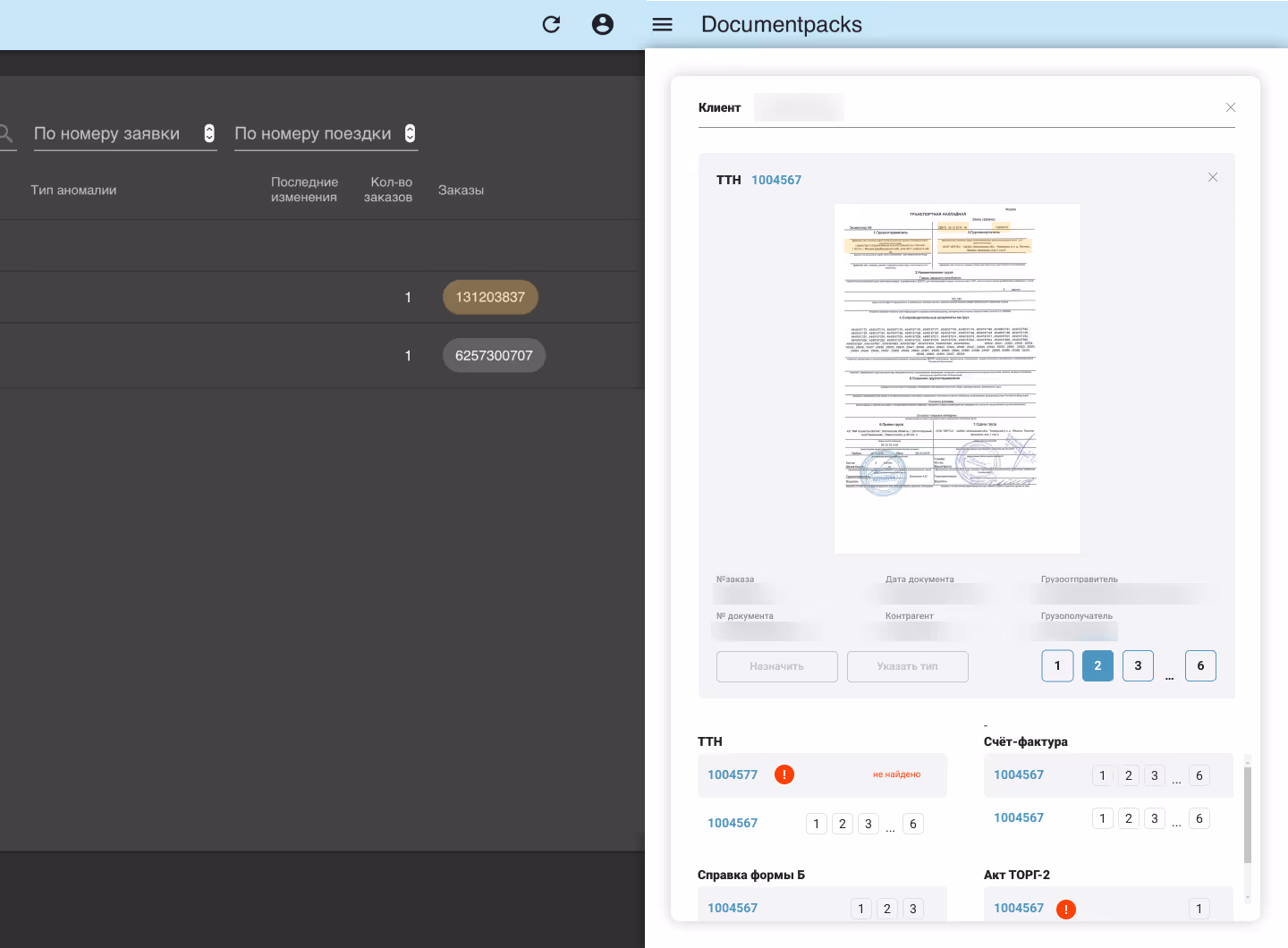Screen dimensions: 1288x948
Task: Click the refresh icon in the left window header
Action: 551,24
